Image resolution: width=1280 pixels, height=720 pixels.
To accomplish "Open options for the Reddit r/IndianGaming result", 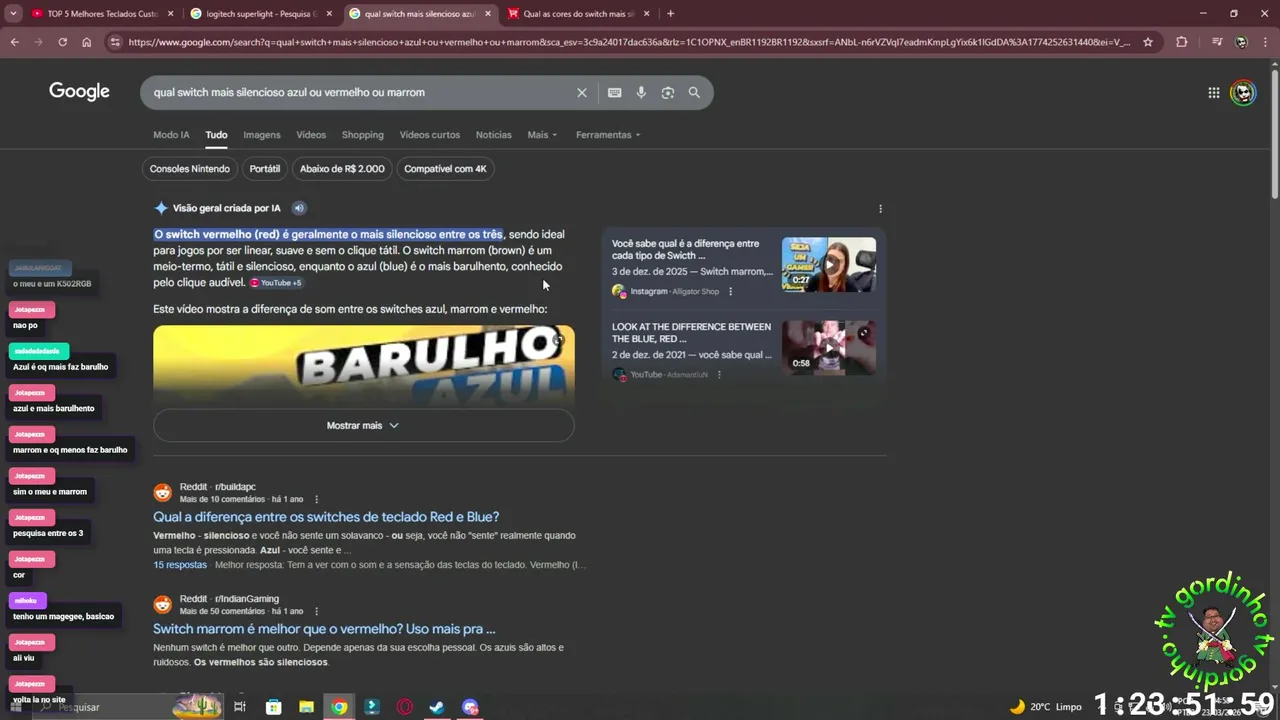I will point(317,611).
